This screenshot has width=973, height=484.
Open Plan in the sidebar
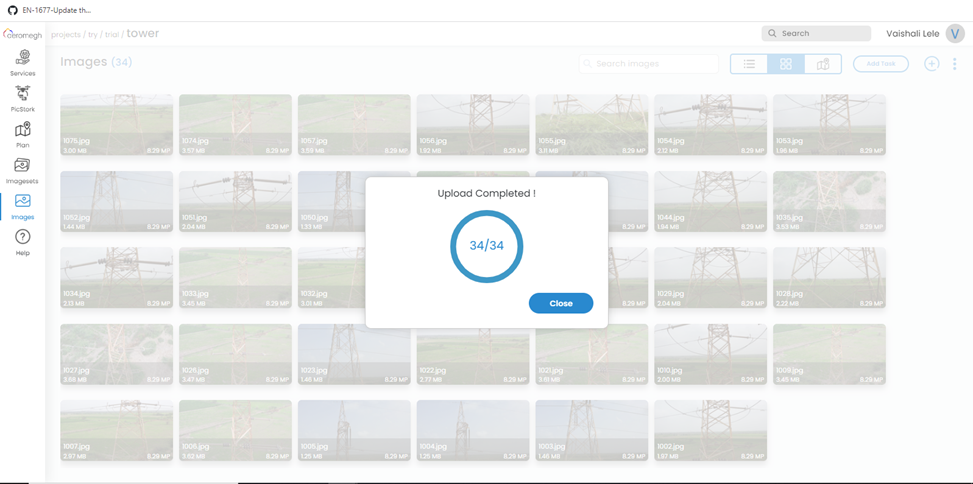[23, 135]
